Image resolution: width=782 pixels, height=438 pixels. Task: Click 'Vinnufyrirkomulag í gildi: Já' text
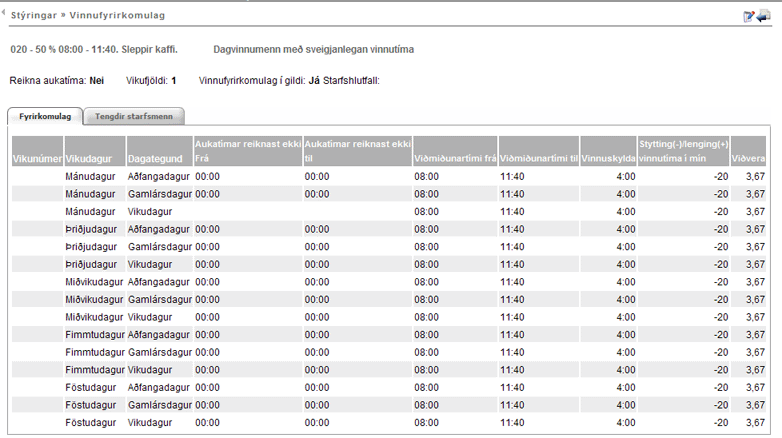tap(259, 80)
